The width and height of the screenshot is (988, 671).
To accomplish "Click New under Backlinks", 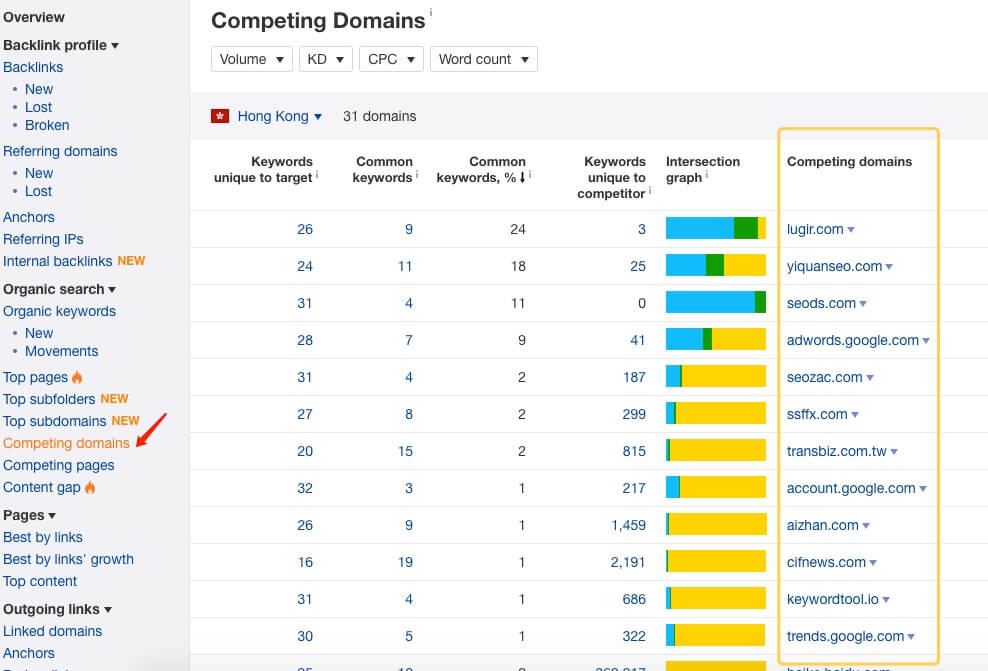I will tap(38, 89).
